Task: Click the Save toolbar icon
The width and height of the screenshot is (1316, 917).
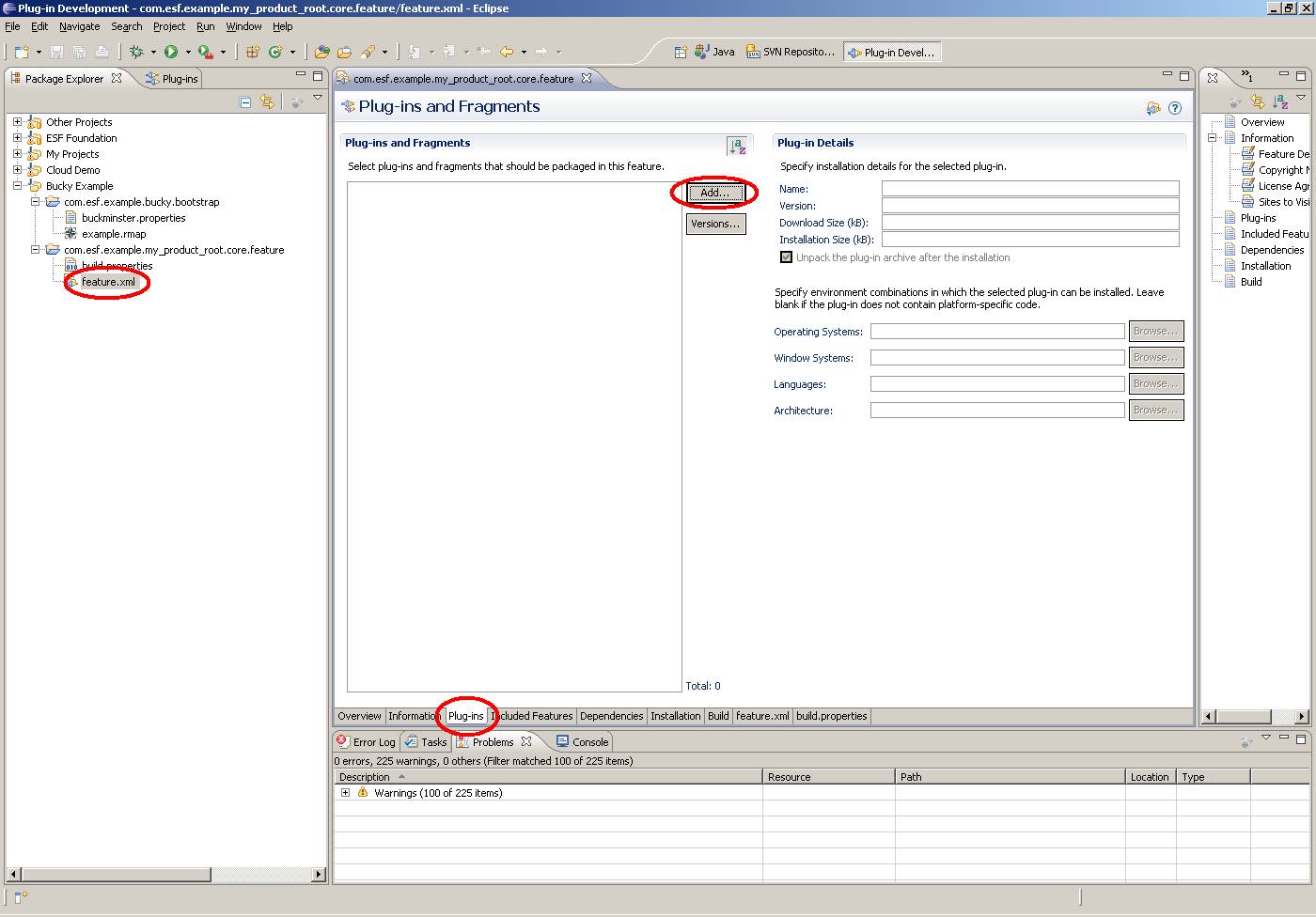Action: [56, 52]
